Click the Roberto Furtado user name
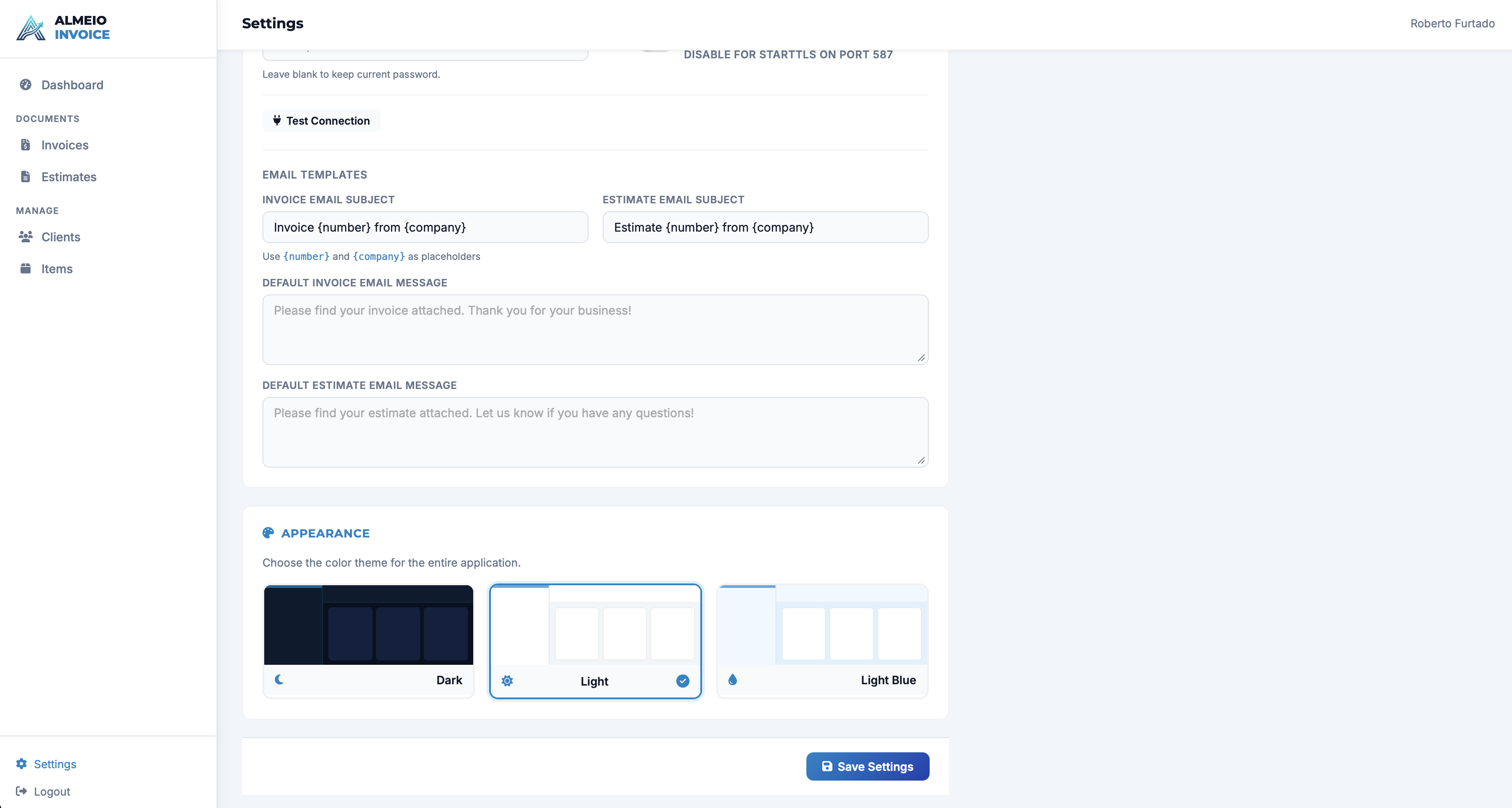The height and width of the screenshot is (808, 1512). pos(1452,23)
